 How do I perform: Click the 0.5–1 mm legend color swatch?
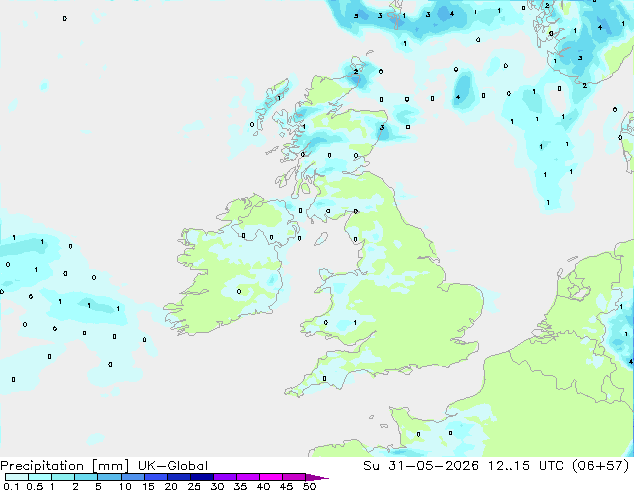point(40,477)
